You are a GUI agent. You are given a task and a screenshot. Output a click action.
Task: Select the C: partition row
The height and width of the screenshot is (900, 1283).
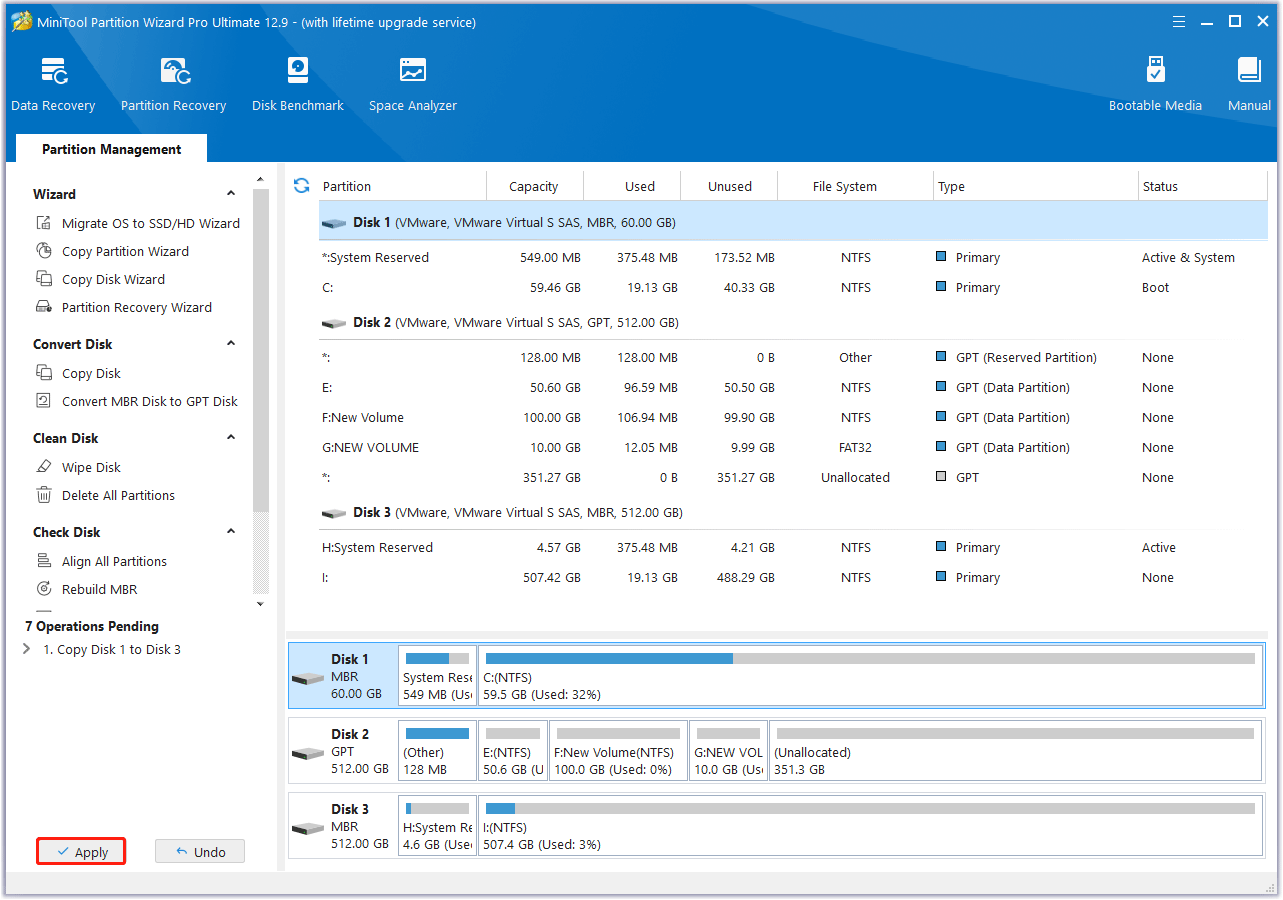[793, 287]
